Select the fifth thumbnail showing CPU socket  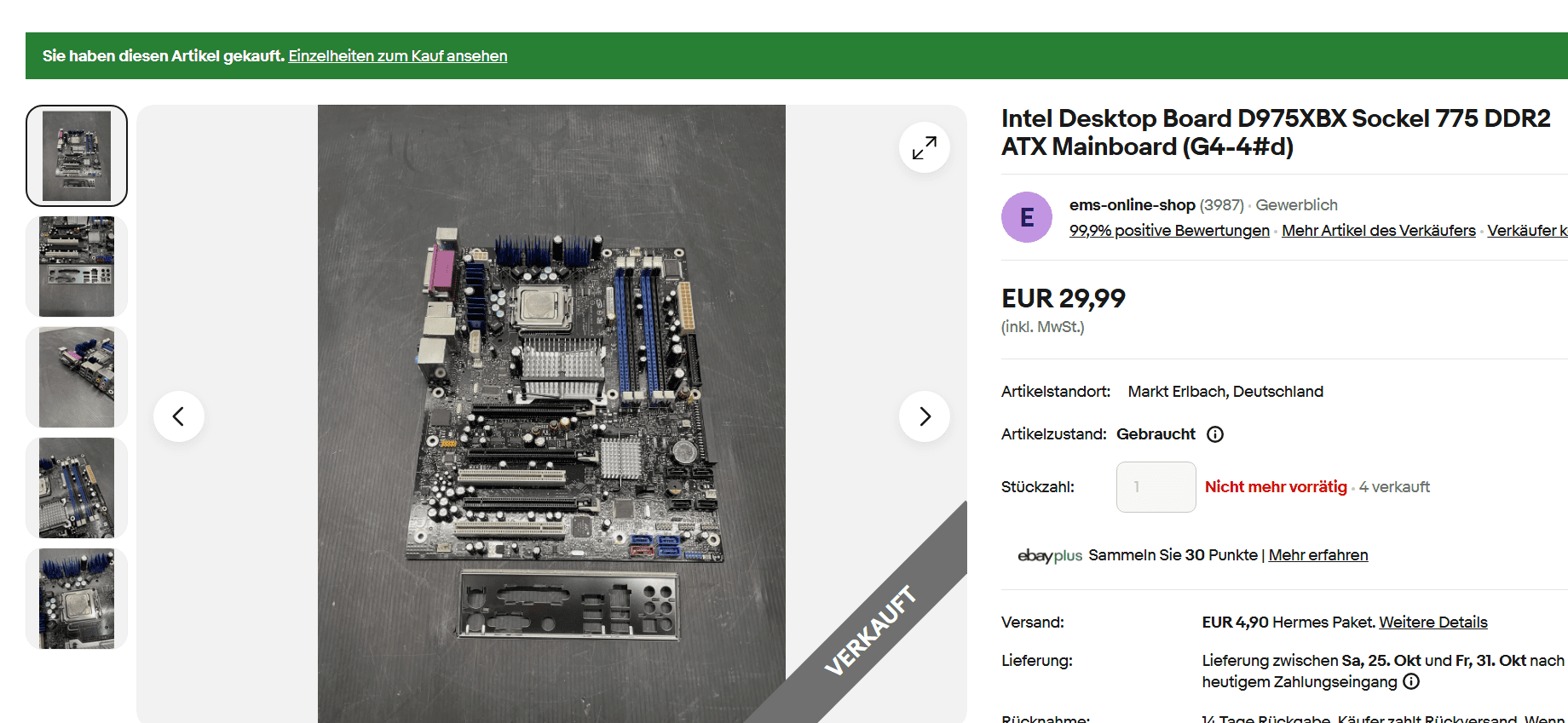pyautogui.click(x=77, y=599)
